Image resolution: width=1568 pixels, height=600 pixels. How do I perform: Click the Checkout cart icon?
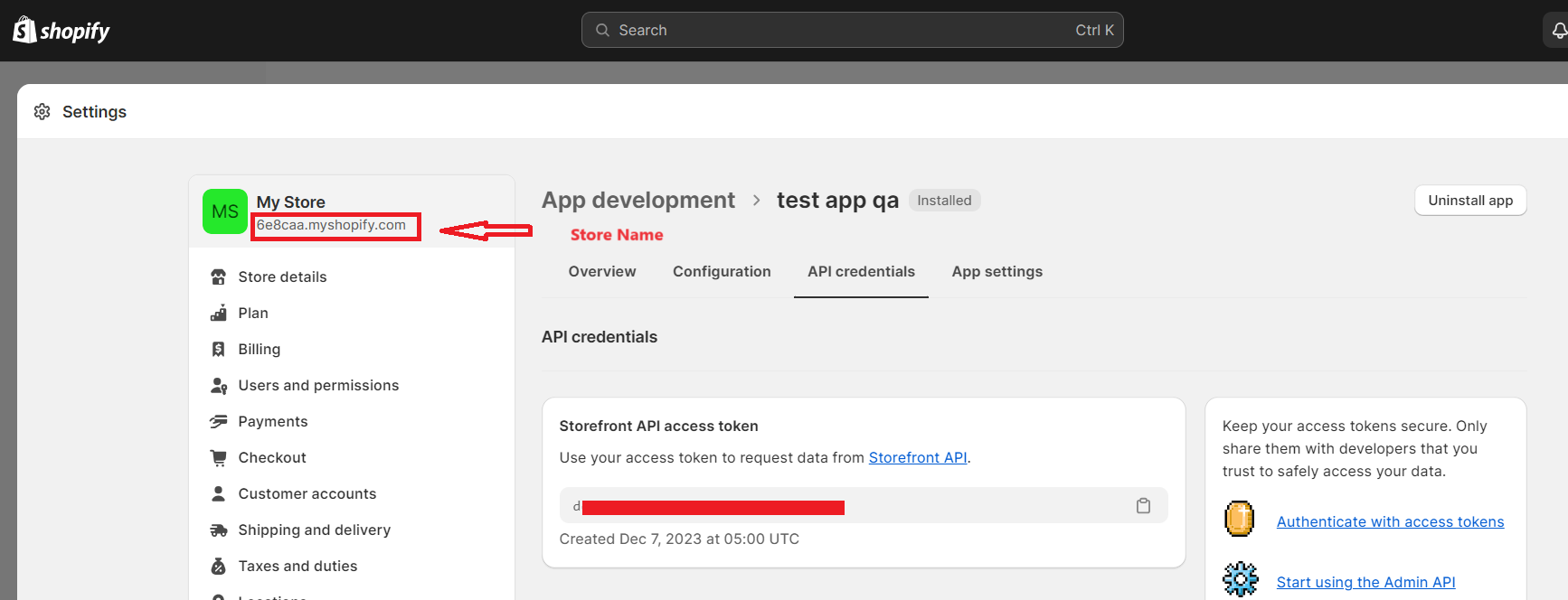(218, 457)
